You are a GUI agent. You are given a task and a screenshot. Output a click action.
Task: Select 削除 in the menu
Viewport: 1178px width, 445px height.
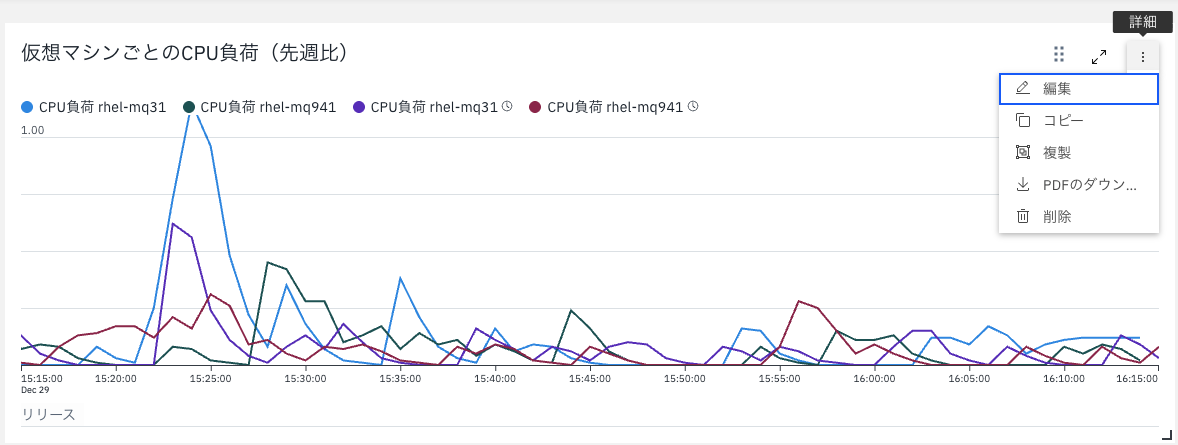click(x=1079, y=216)
